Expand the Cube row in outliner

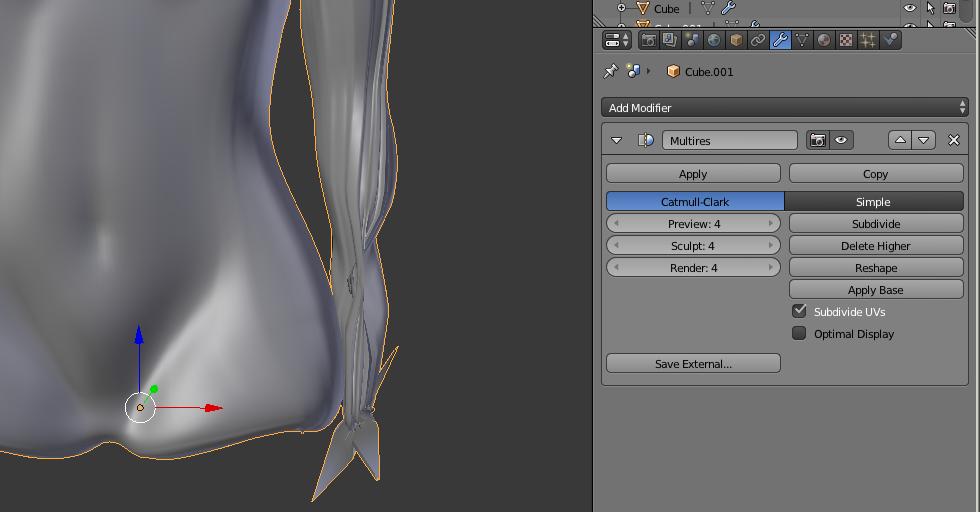pyautogui.click(x=621, y=8)
